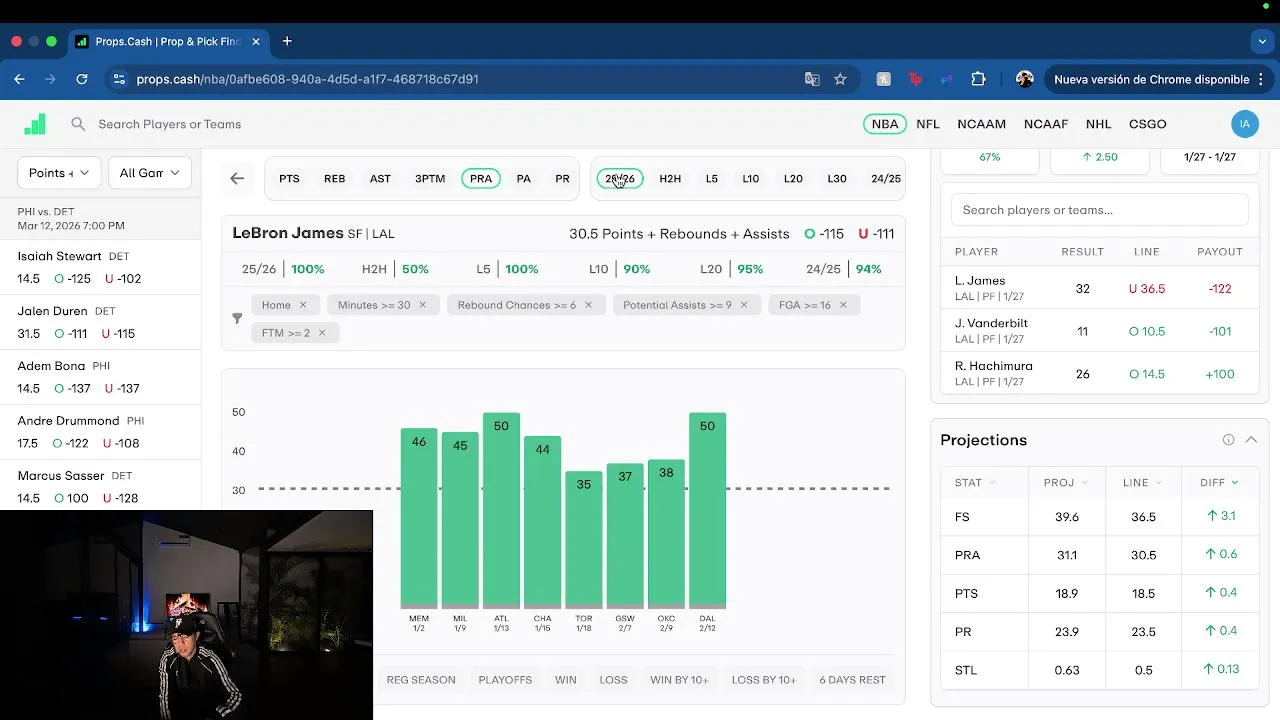Click the search magnifier icon in header

[78, 124]
